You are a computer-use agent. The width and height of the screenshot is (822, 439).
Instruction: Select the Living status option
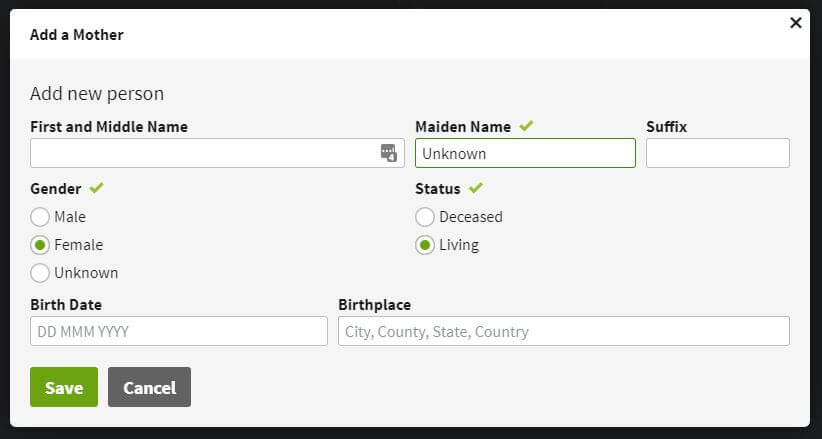tap(425, 245)
